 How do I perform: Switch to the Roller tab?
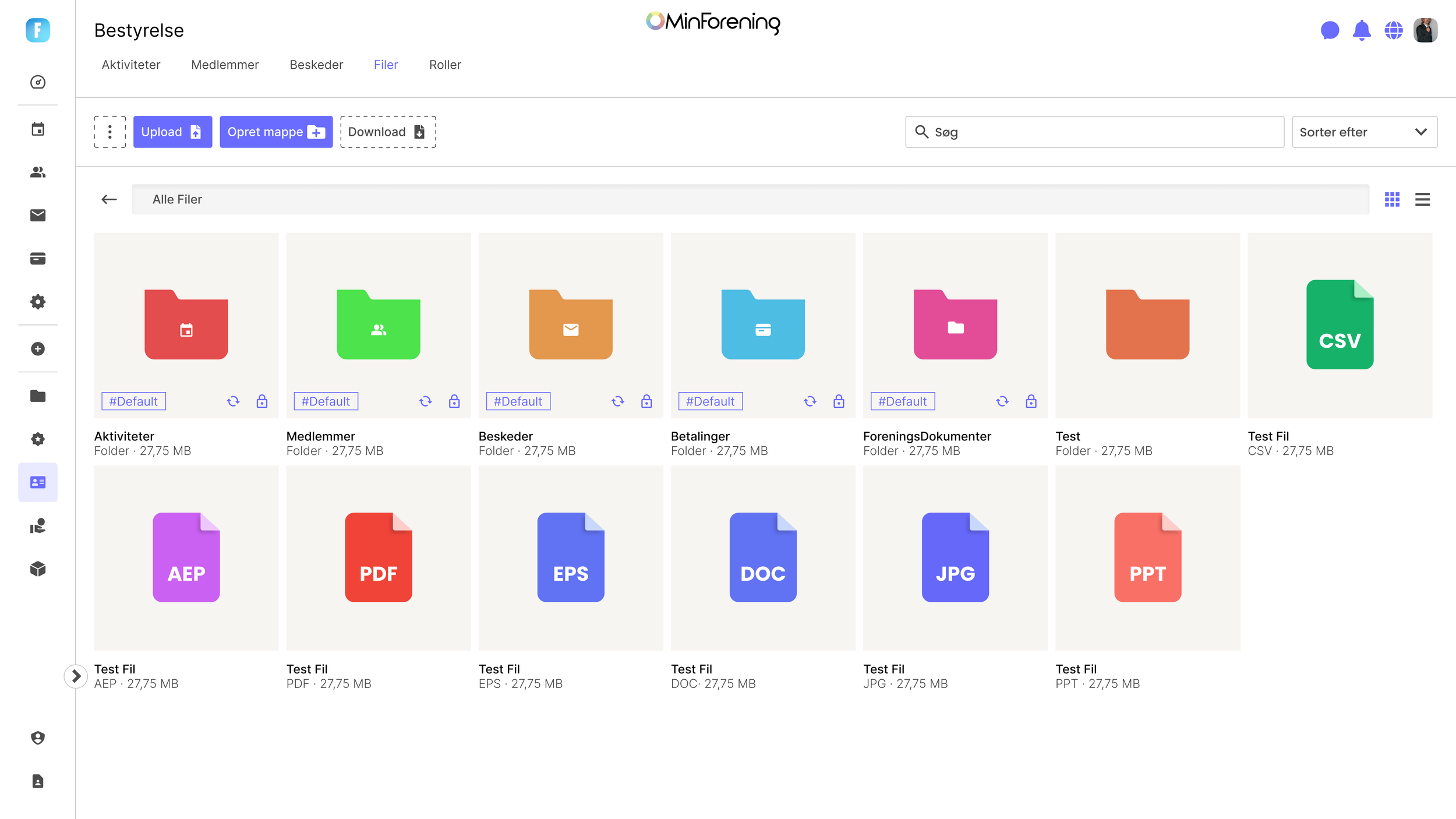[445, 65]
